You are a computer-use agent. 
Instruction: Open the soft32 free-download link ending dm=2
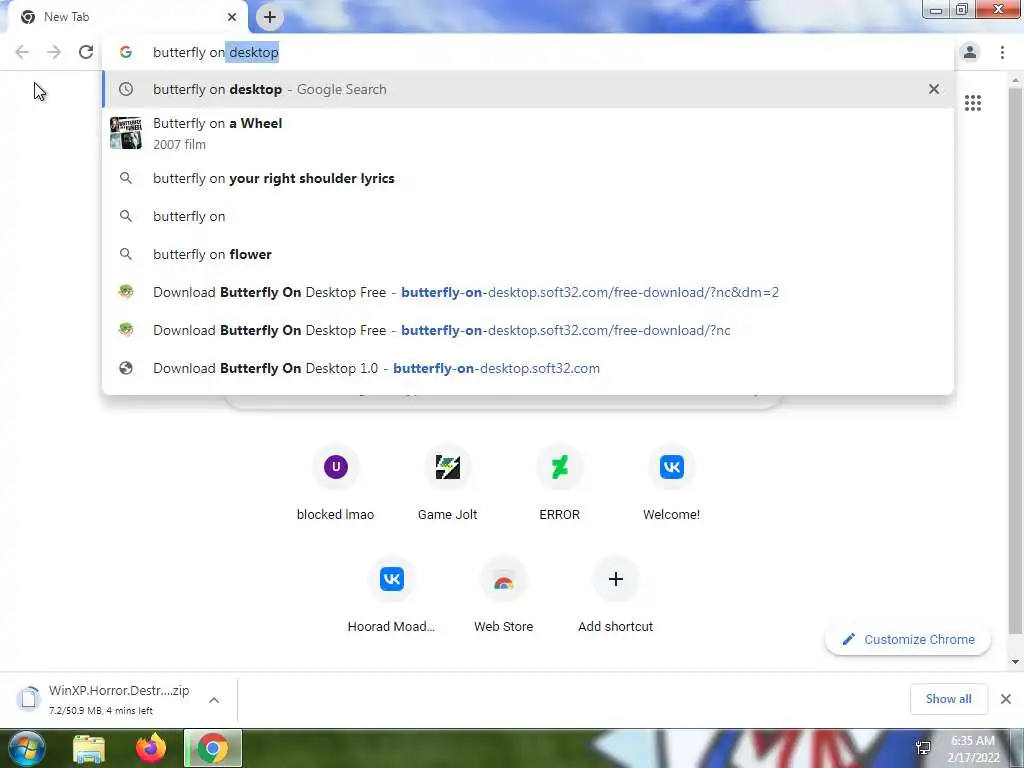click(x=528, y=292)
